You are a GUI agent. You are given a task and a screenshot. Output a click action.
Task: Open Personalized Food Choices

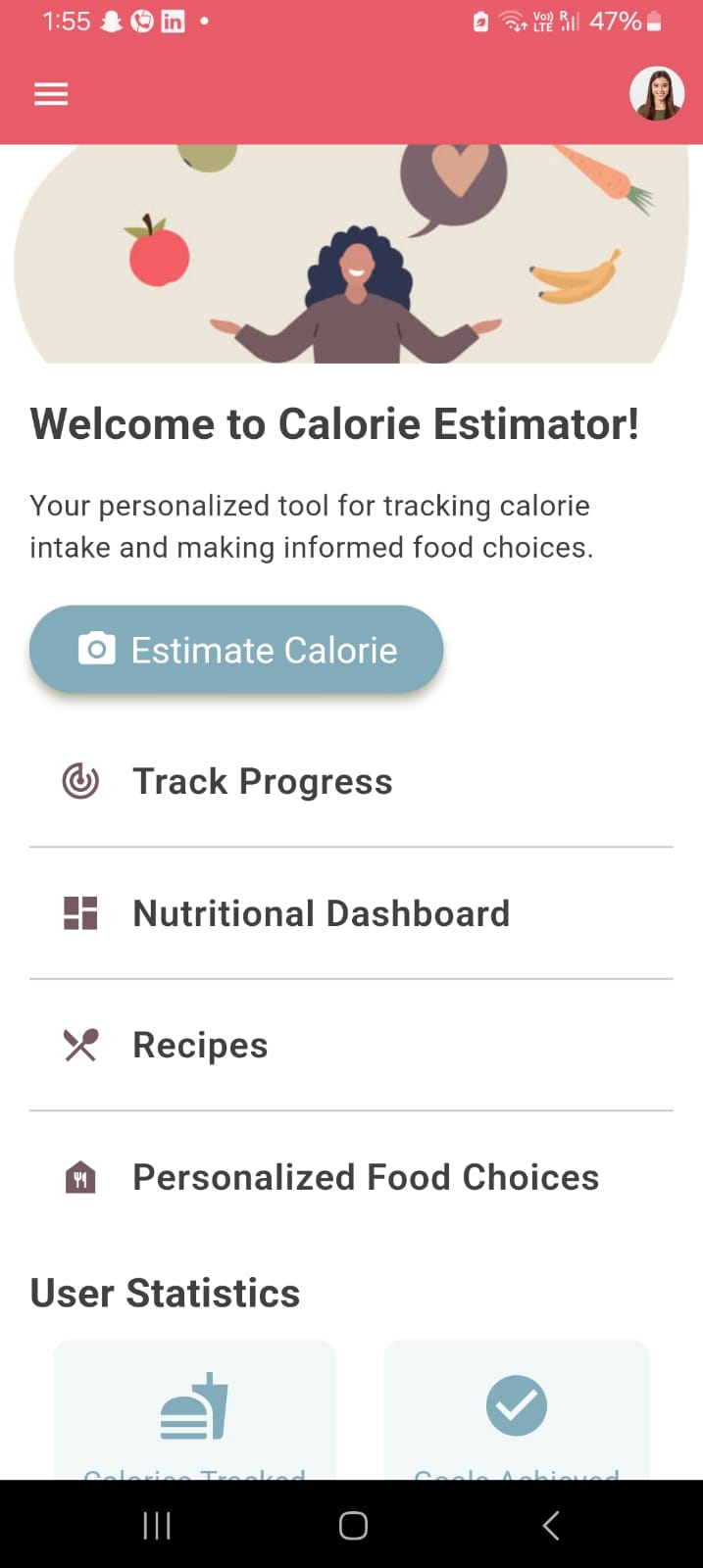click(365, 1176)
